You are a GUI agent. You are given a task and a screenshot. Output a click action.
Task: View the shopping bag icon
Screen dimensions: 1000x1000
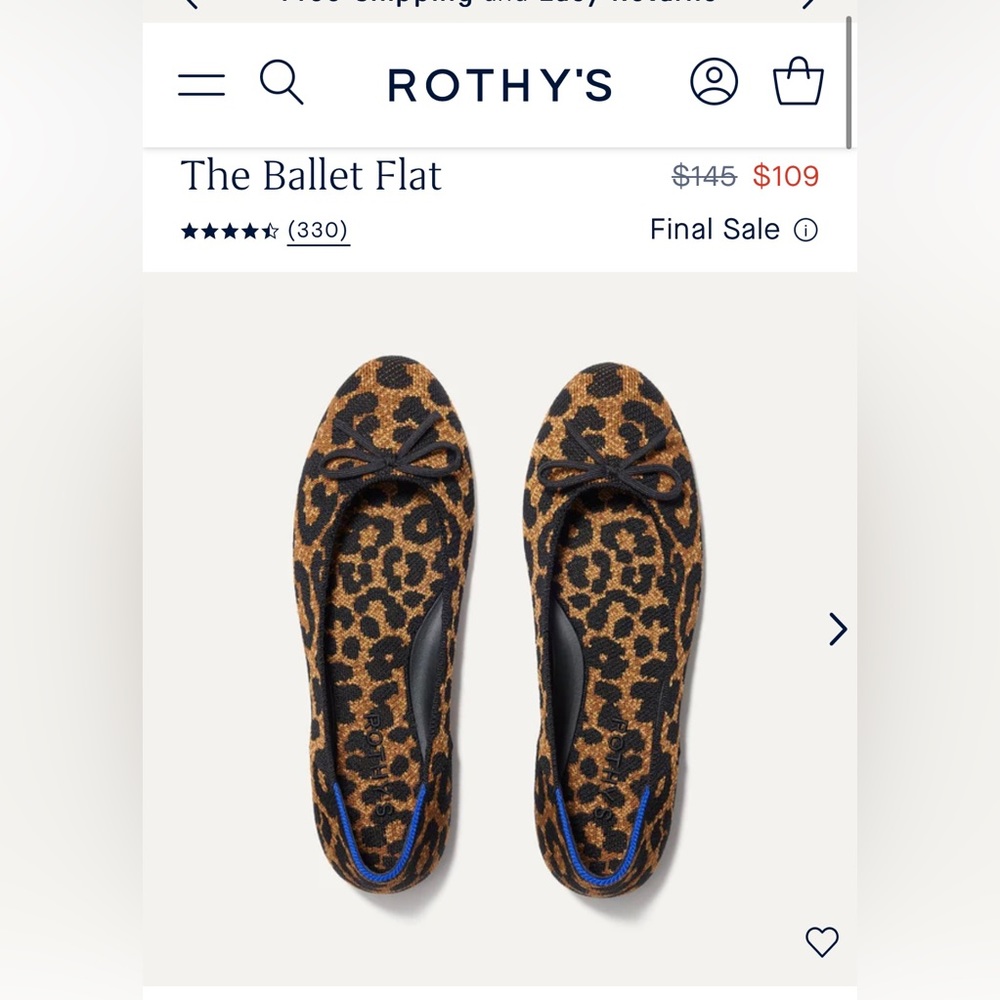(x=797, y=84)
